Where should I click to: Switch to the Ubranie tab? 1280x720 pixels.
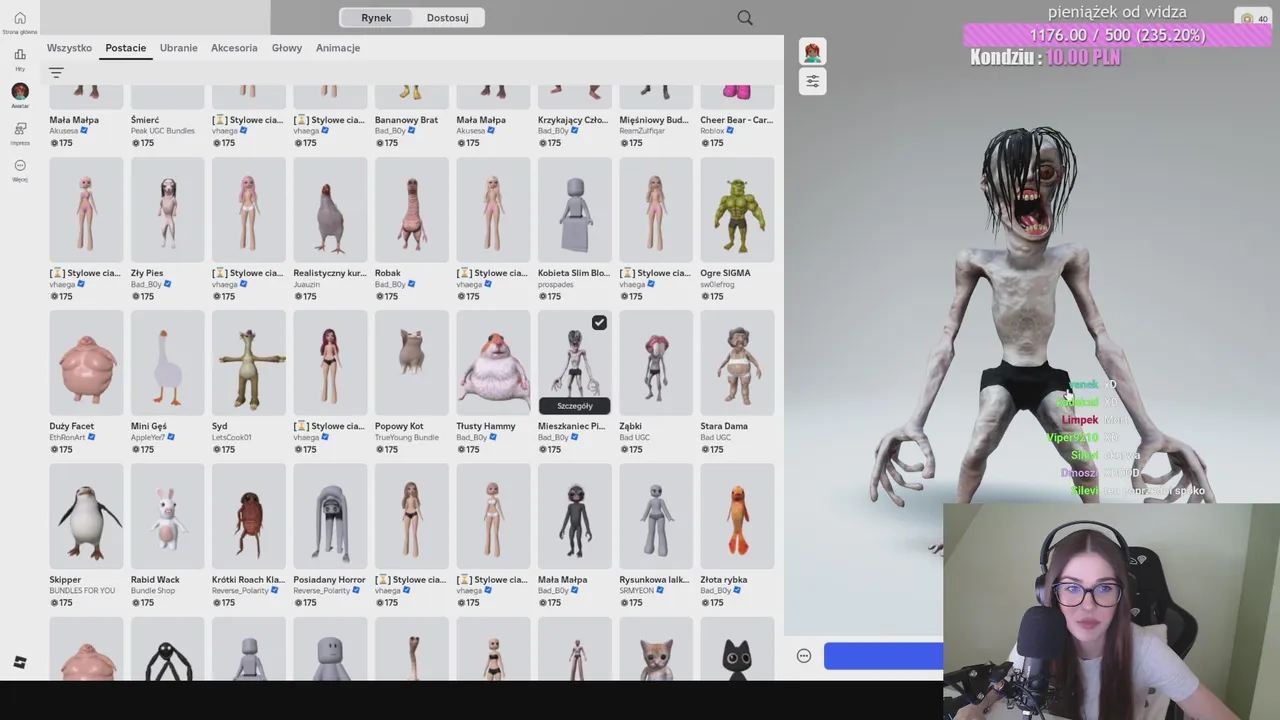179,48
